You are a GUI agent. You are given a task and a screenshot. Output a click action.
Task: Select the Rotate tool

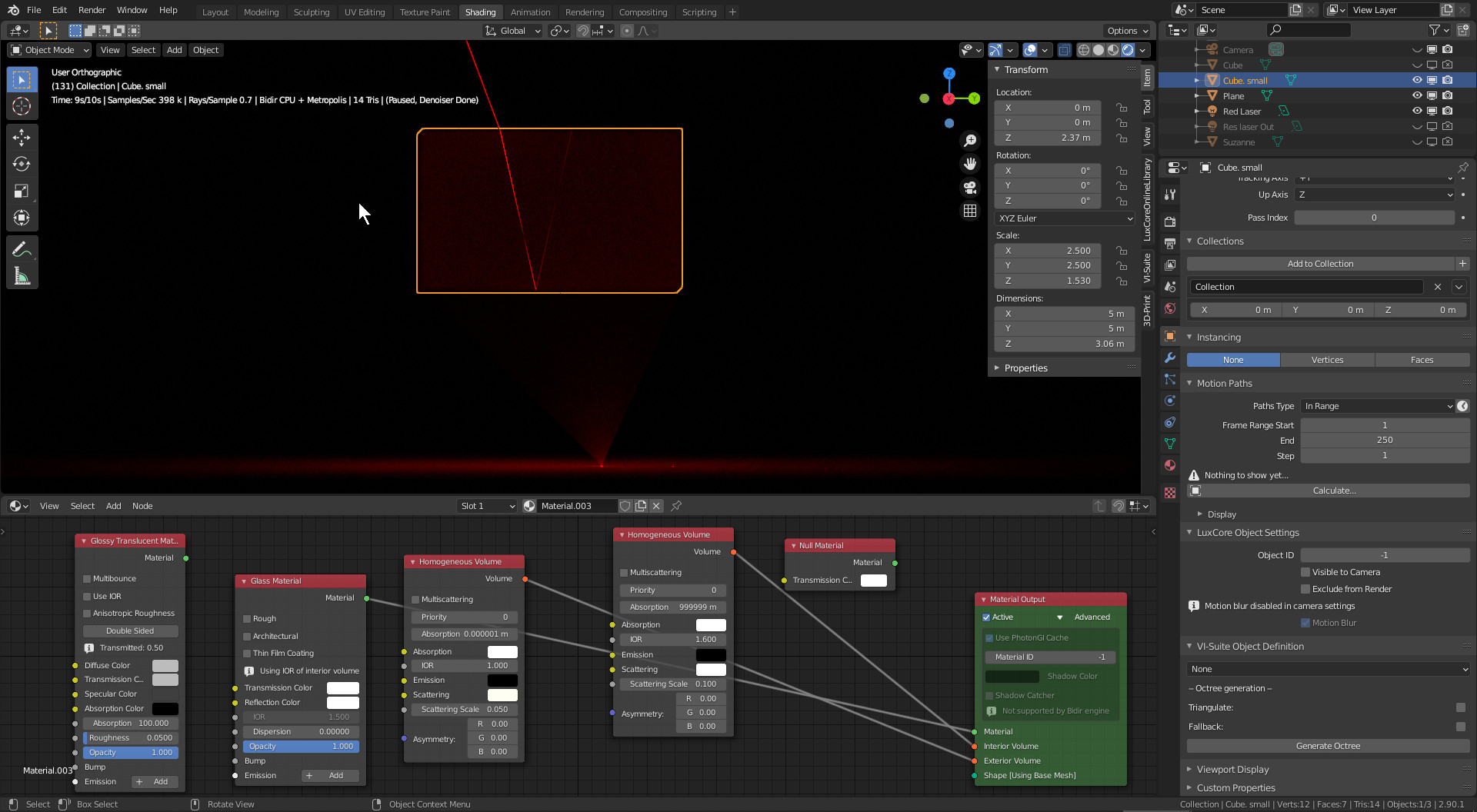[22, 165]
